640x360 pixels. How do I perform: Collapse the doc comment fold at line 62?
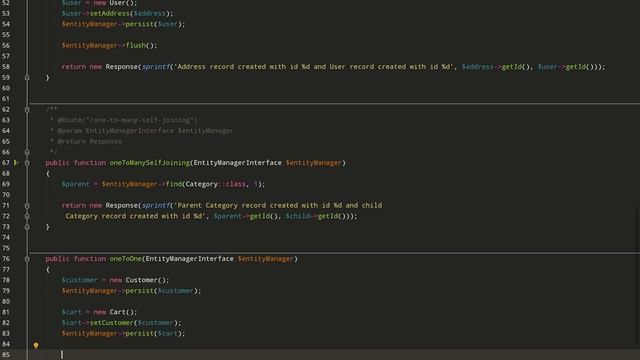[x=27, y=109]
